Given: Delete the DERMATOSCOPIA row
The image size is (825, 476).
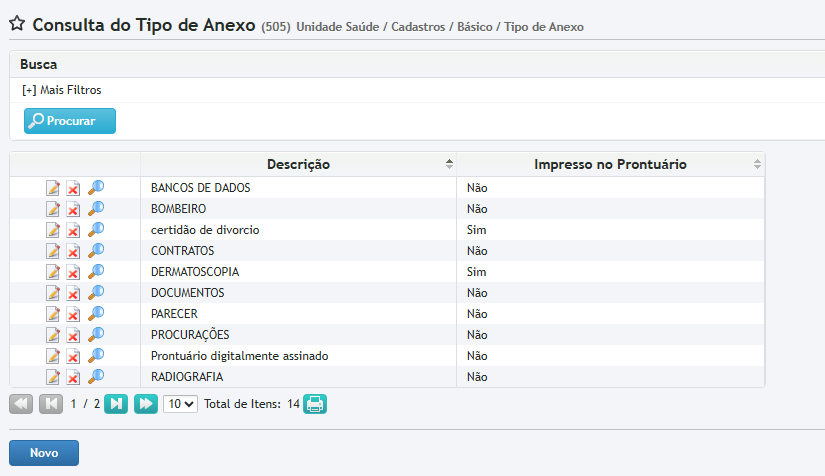Looking at the screenshot, I should tap(74, 272).
